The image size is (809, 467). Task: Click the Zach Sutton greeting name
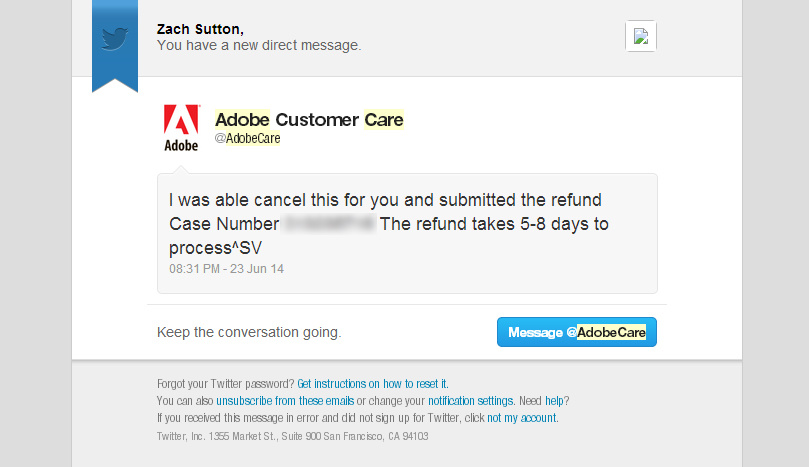[x=200, y=29]
